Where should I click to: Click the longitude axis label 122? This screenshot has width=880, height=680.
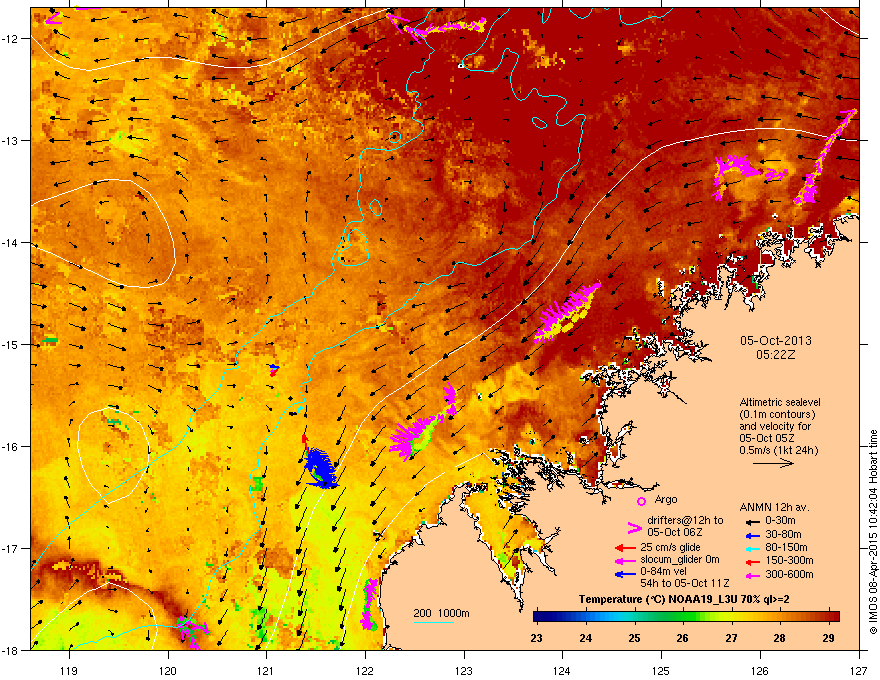click(x=365, y=670)
